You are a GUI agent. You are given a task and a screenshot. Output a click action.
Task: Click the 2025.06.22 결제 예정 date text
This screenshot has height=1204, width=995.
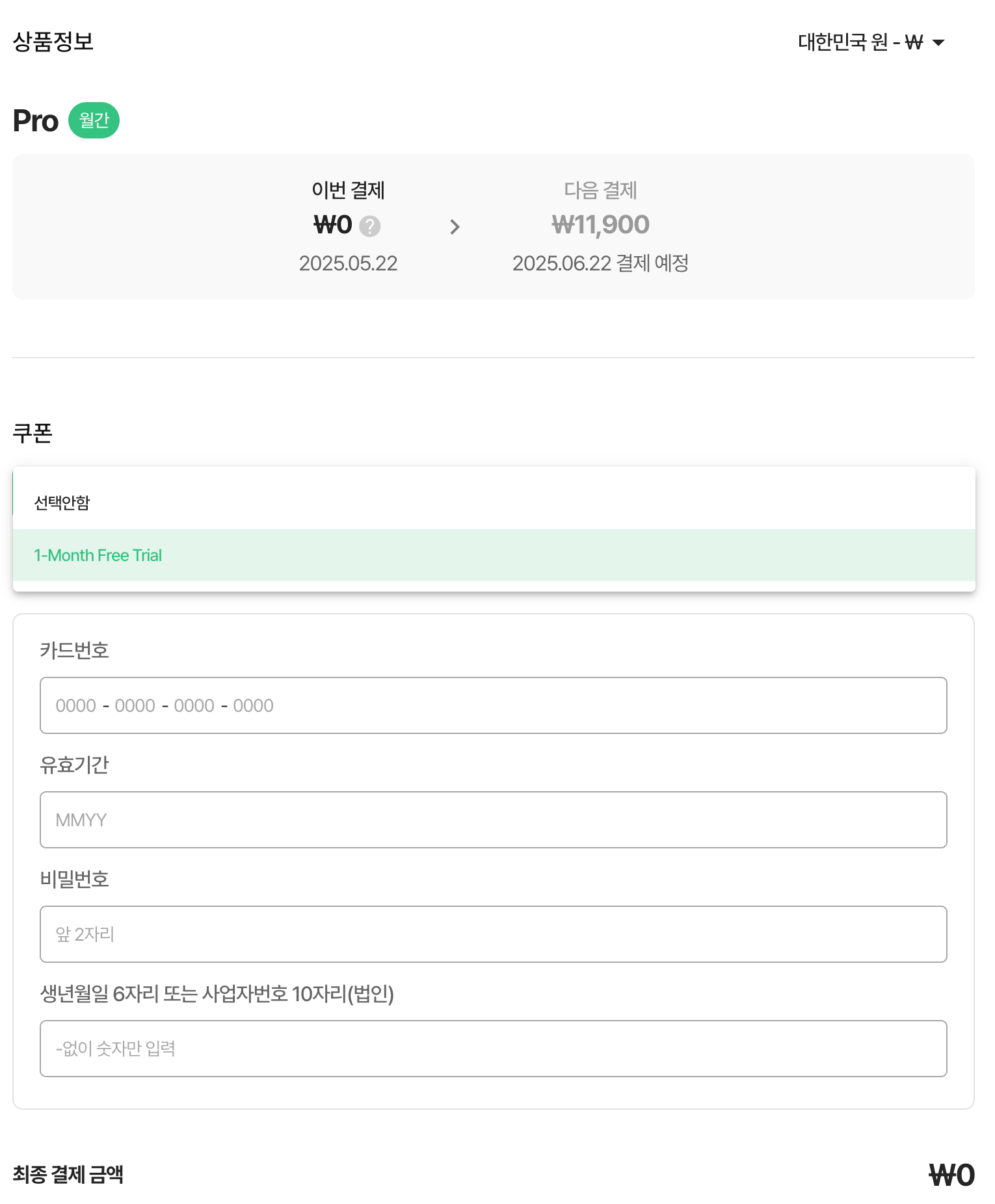click(x=600, y=263)
